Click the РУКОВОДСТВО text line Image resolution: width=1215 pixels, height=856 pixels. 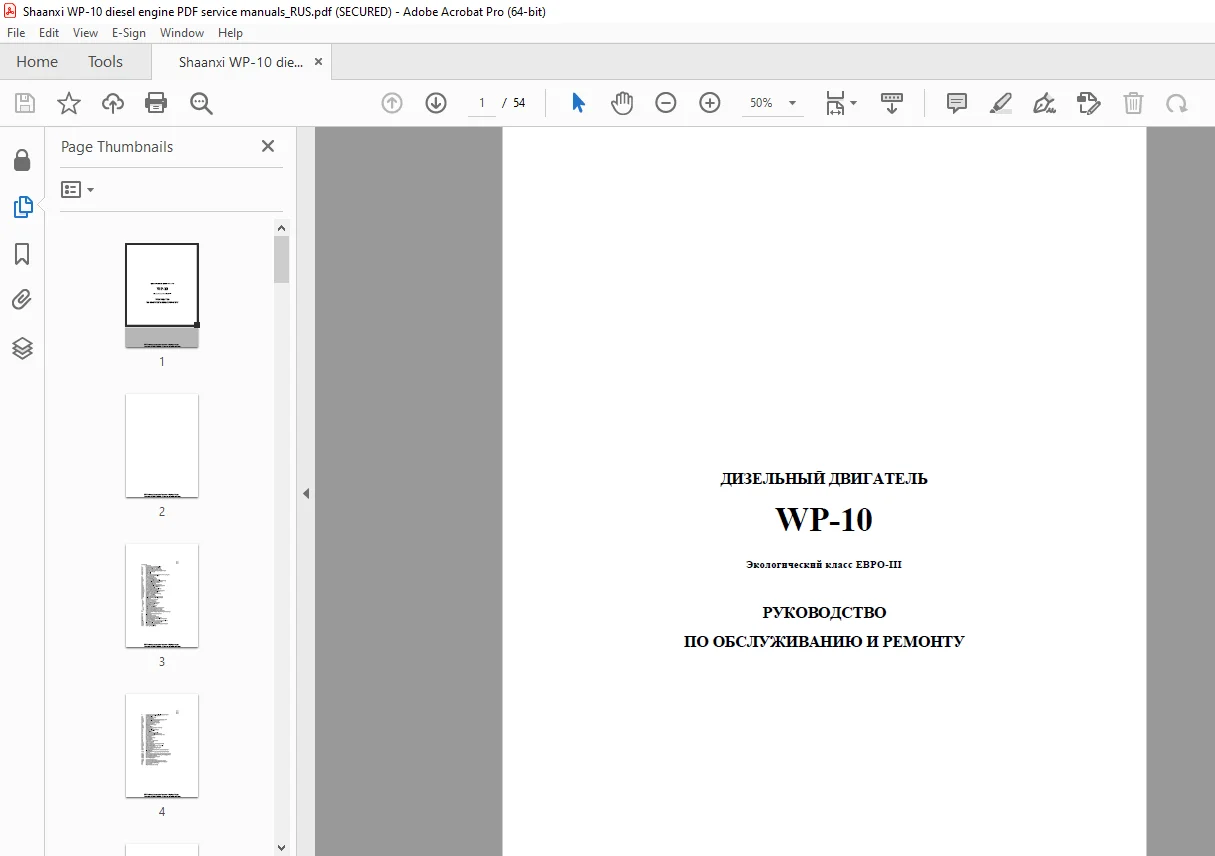[824, 613]
